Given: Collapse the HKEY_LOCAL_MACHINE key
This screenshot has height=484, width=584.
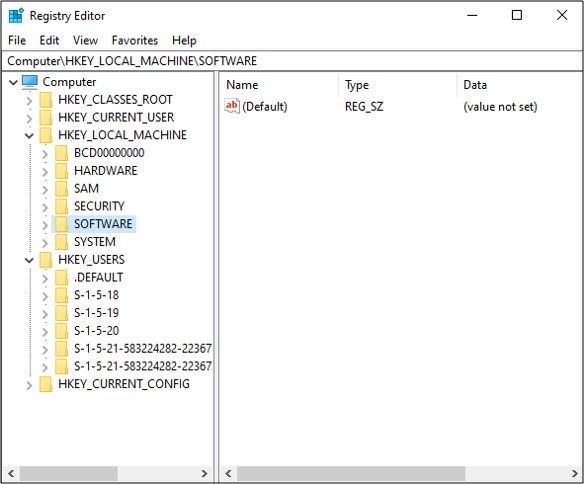Looking at the screenshot, I should [29, 136].
